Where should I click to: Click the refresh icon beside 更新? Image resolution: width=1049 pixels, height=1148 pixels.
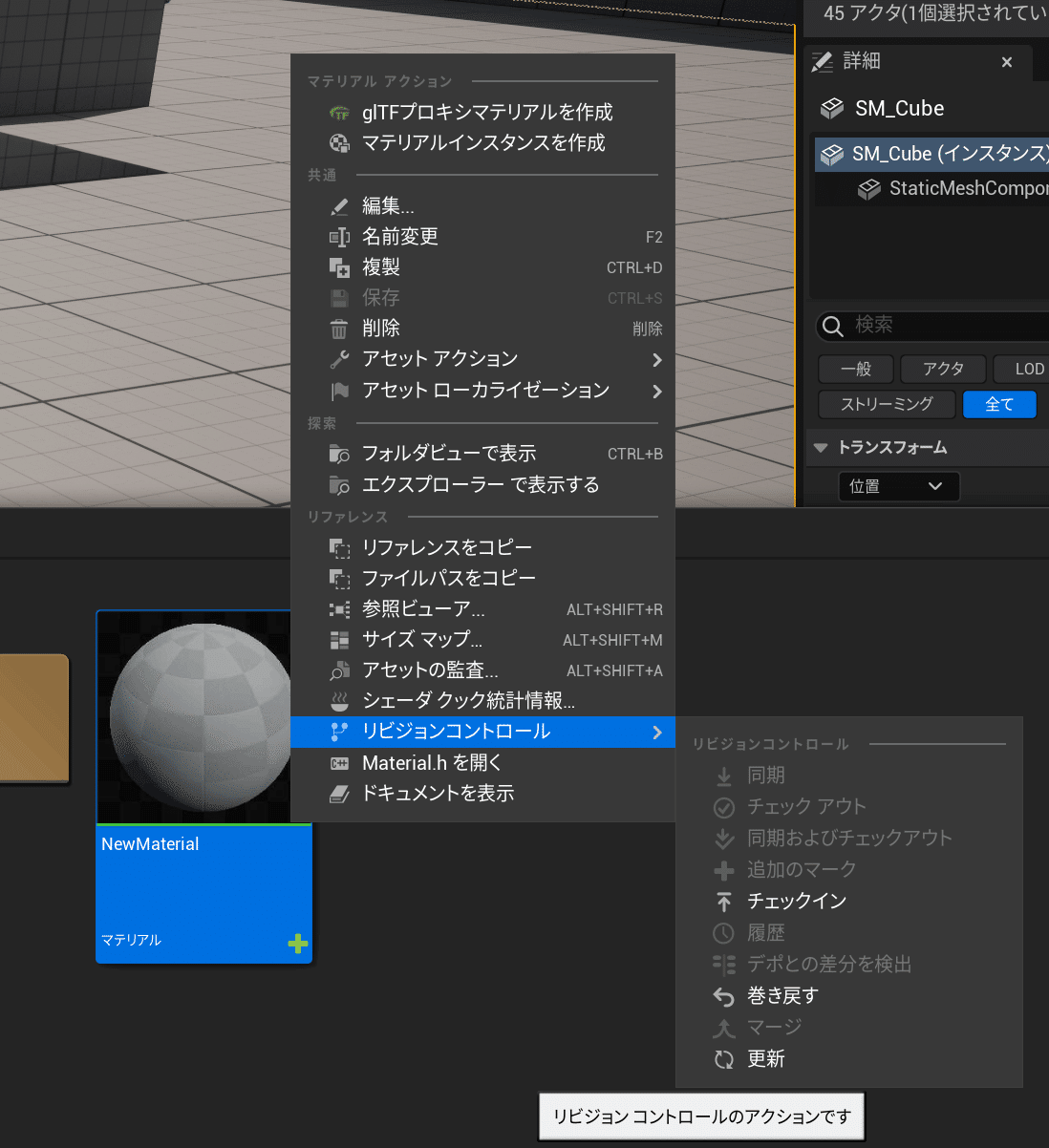724,1059
